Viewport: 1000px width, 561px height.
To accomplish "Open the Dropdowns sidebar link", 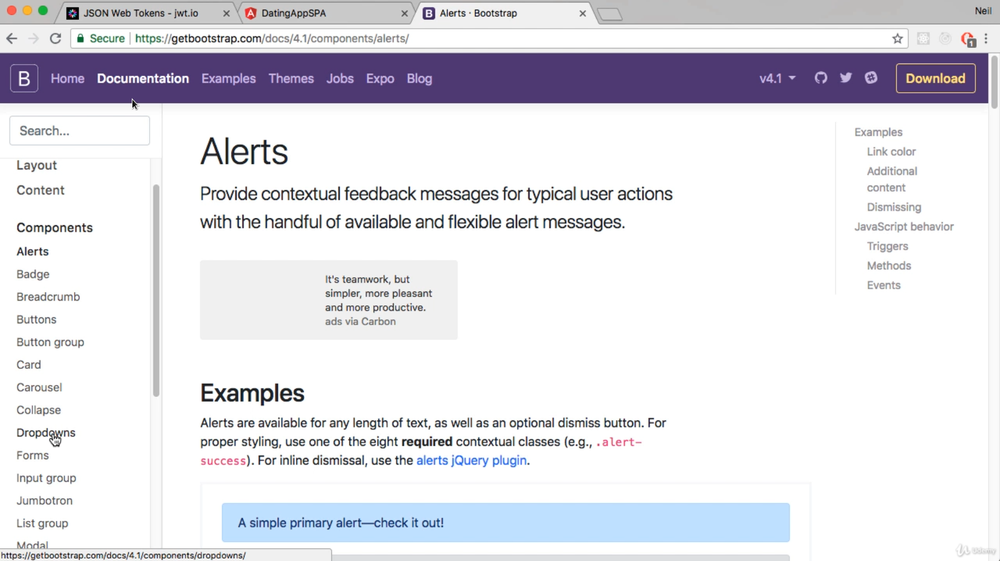I will coord(46,432).
